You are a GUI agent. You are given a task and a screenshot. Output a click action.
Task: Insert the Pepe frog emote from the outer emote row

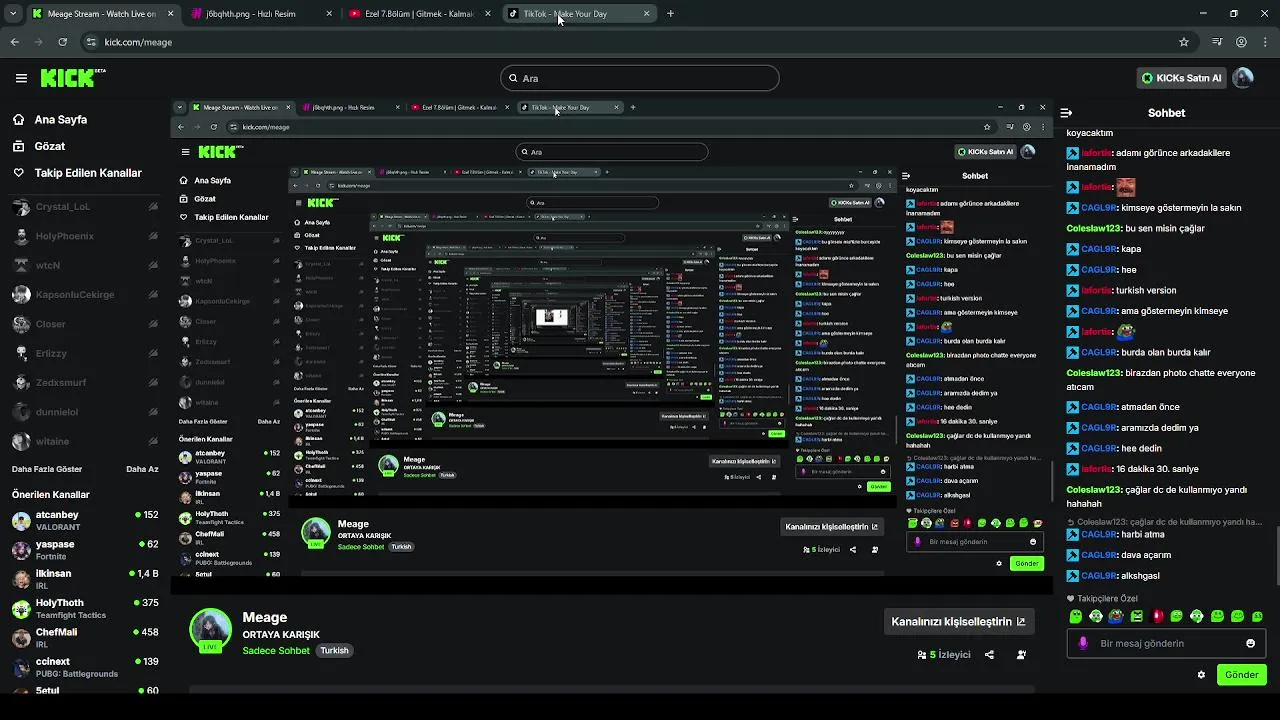pos(1116,616)
